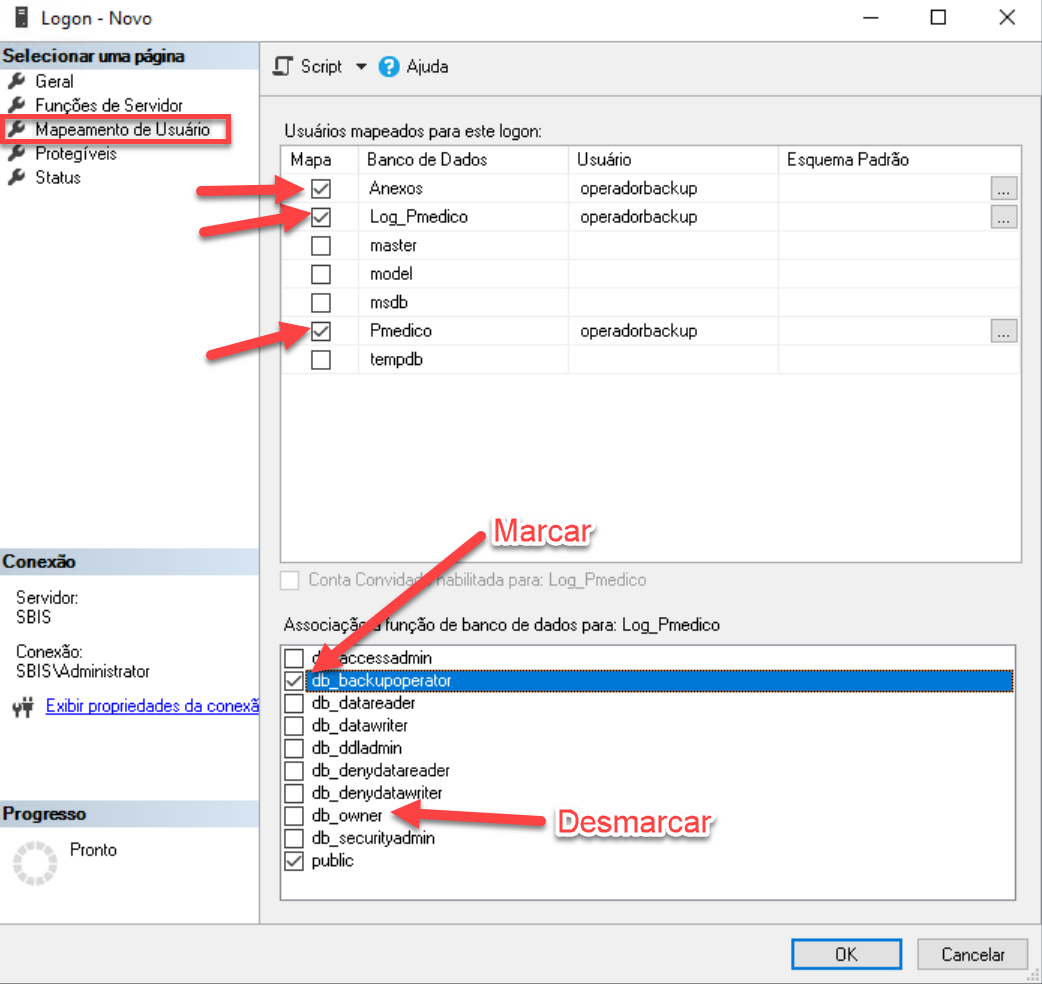Image resolution: width=1042 pixels, height=984 pixels.
Task: Switch to the Funções de Servidor page
Action: [x=109, y=105]
